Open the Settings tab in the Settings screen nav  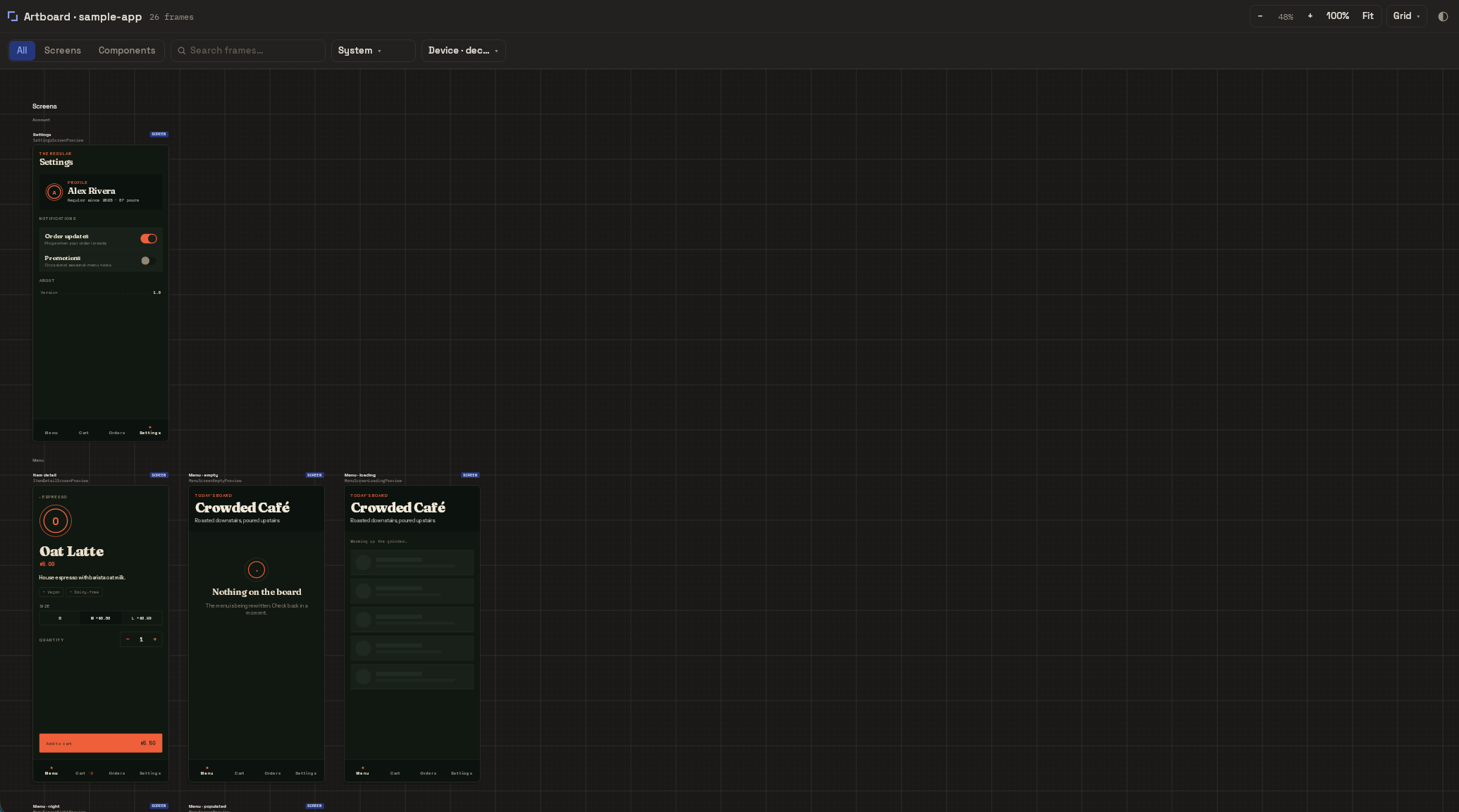click(x=150, y=432)
